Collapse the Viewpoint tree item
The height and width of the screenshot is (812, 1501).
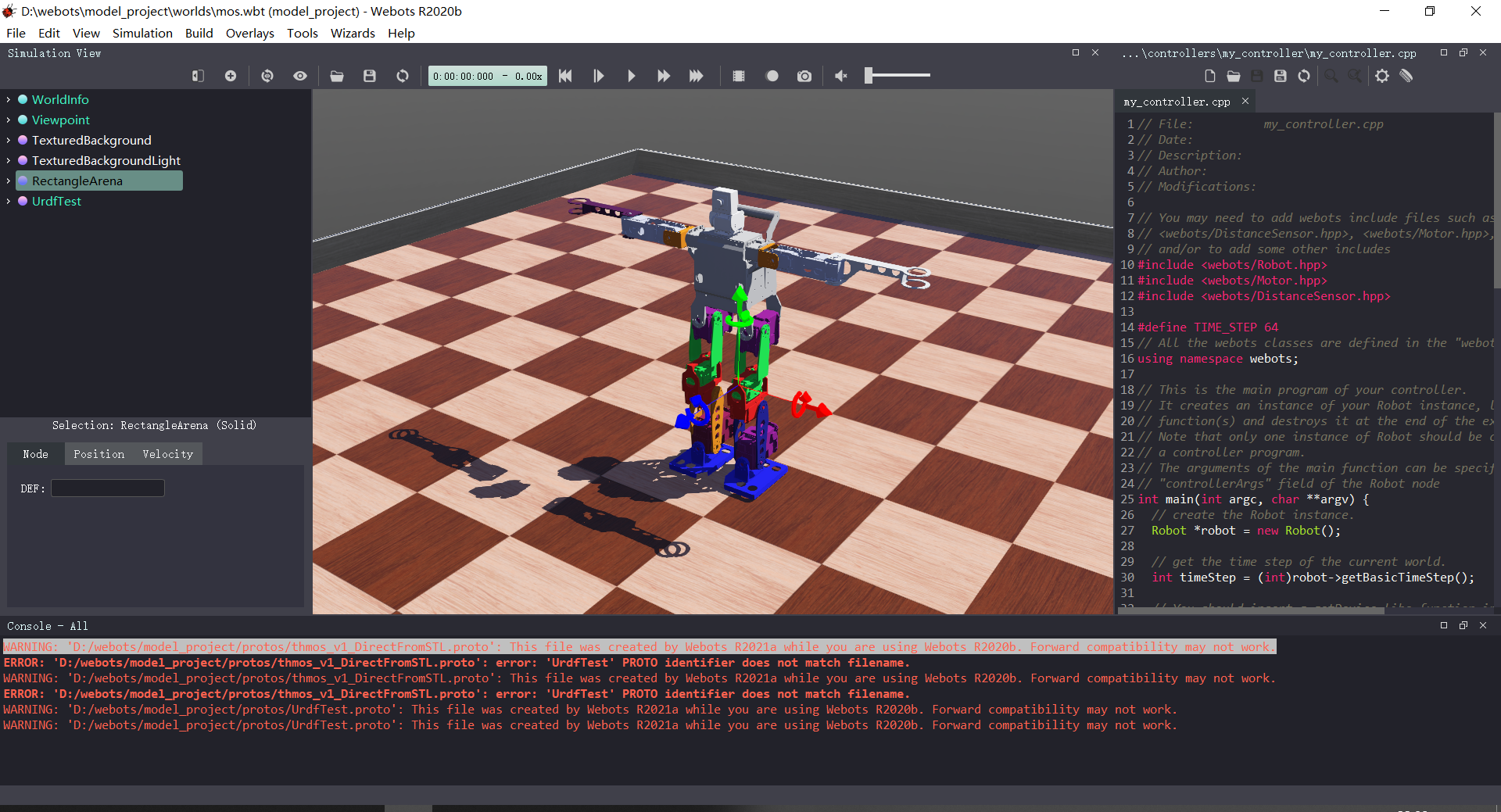(x=8, y=120)
